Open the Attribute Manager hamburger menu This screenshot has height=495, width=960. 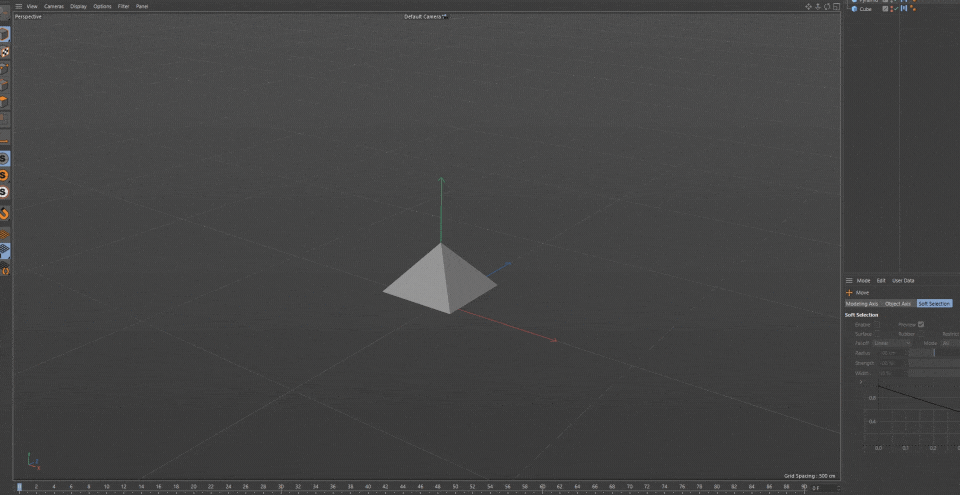pyautogui.click(x=849, y=281)
